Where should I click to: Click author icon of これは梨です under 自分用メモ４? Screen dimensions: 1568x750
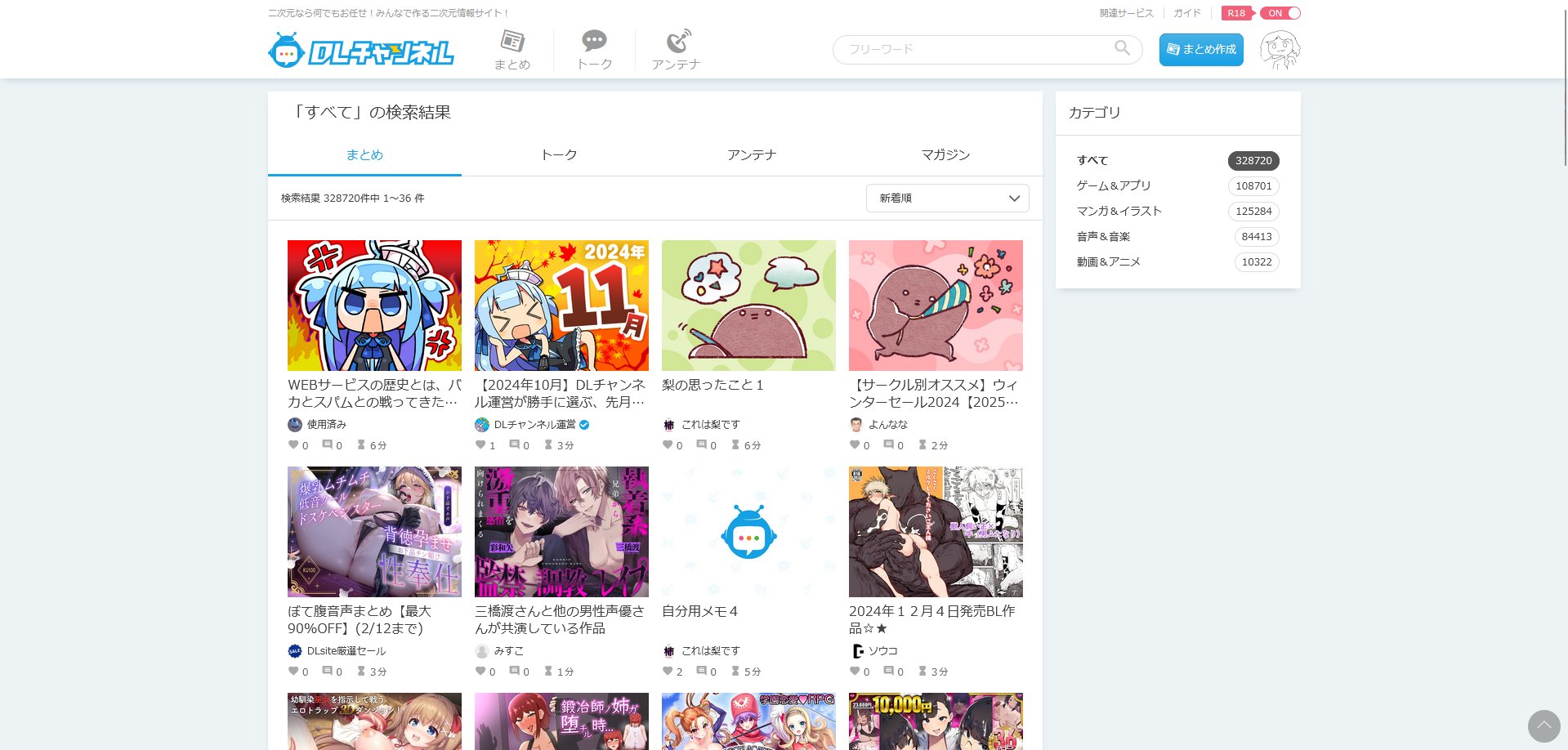[669, 651]
